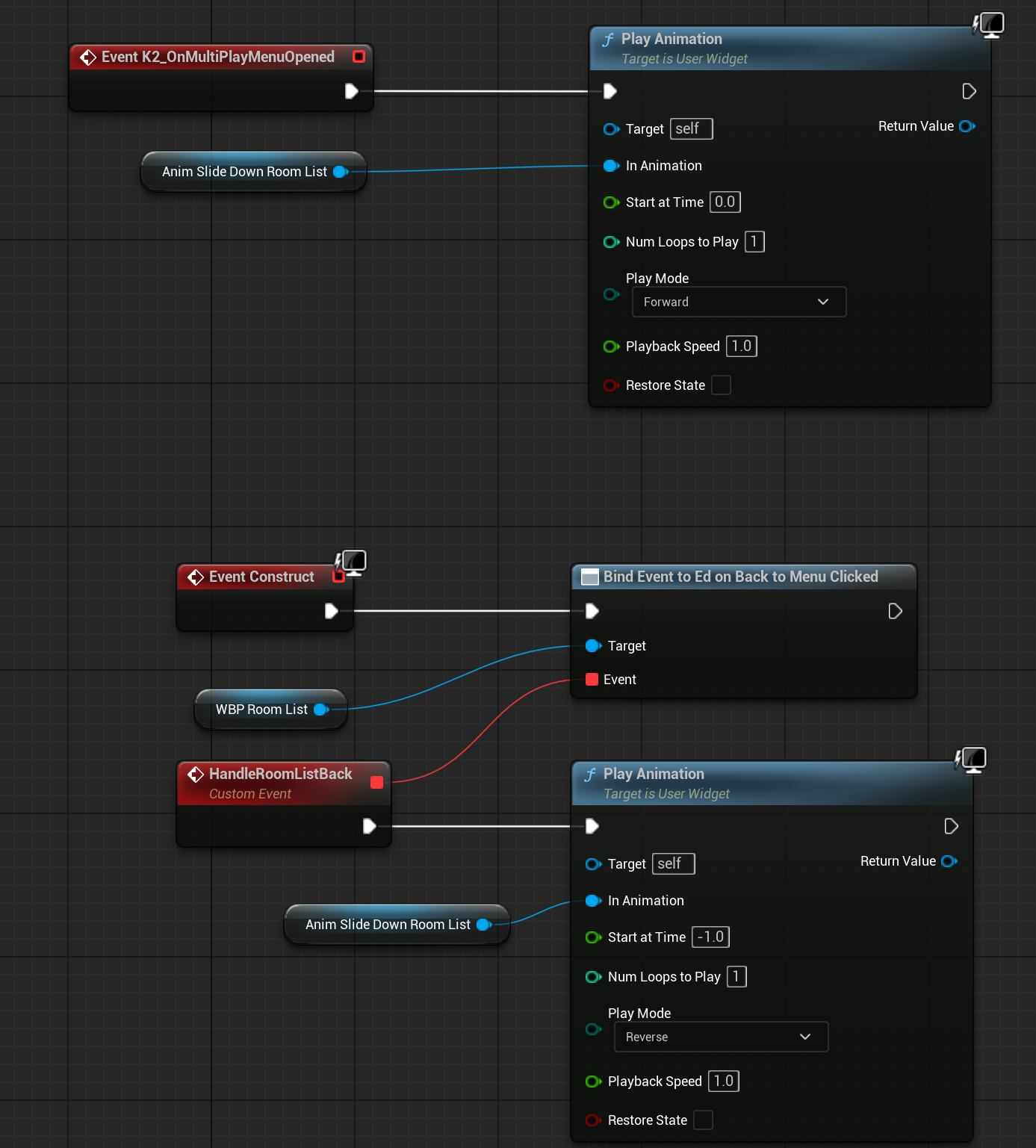Select Bind Event to Ed on Back to Menu Clicked header
The width and height of the screenshot is (1036, 1148).
(x=743, y=577)
